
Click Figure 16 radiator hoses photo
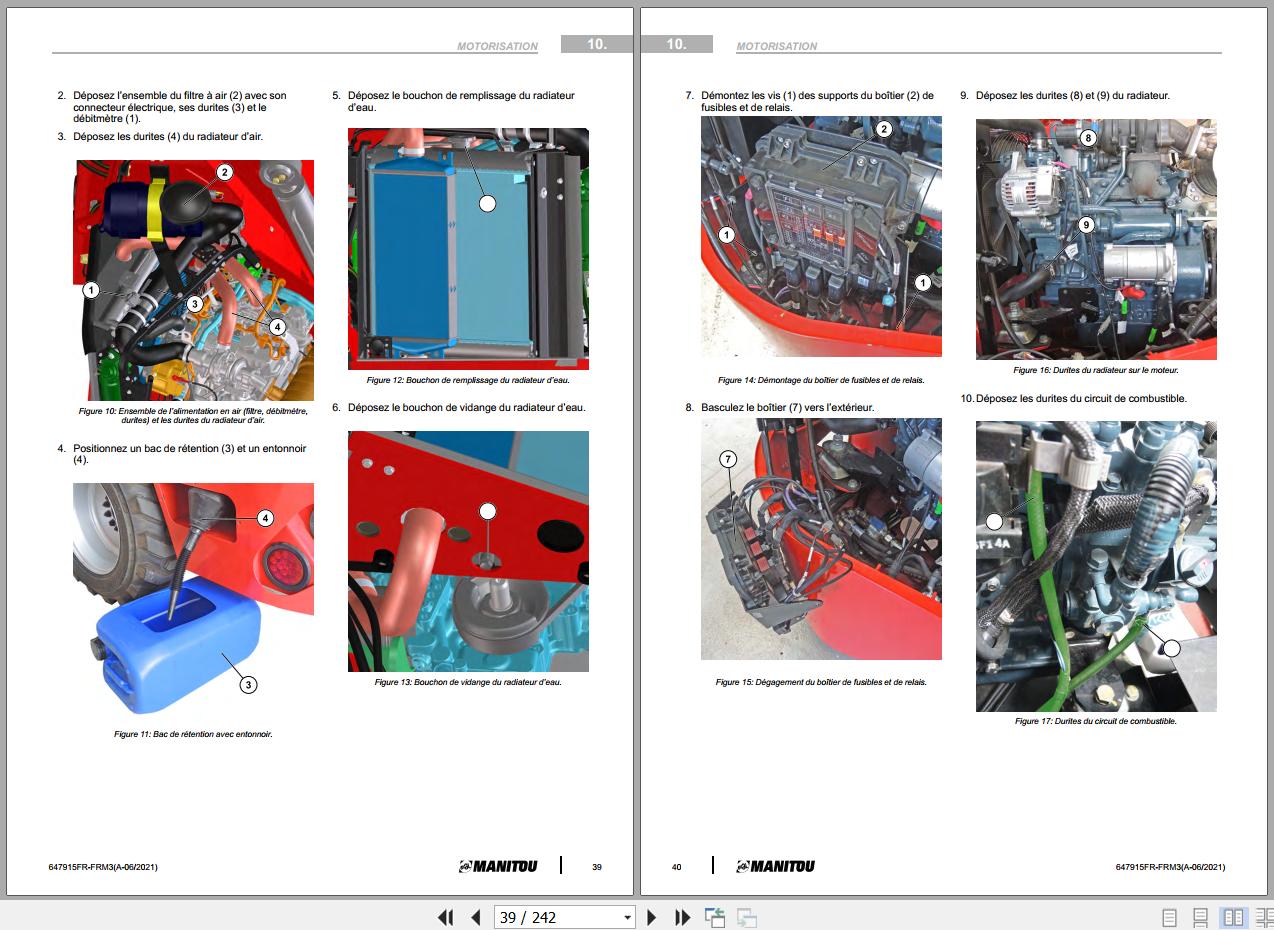(1096, 239)
